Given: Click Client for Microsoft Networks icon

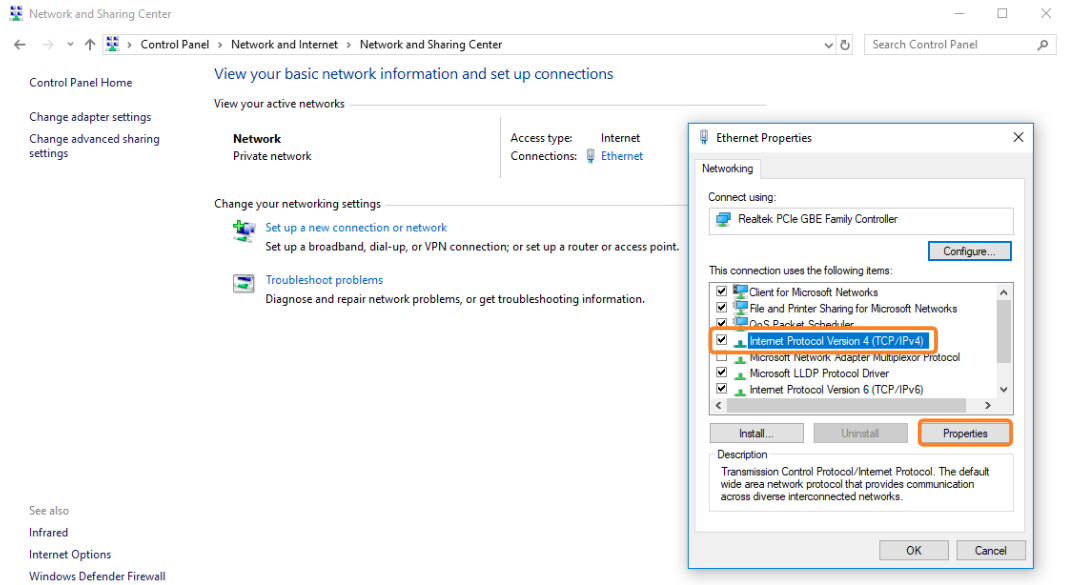Looking at the screenshot, I should pyautogui.click(x=740, y=291).
